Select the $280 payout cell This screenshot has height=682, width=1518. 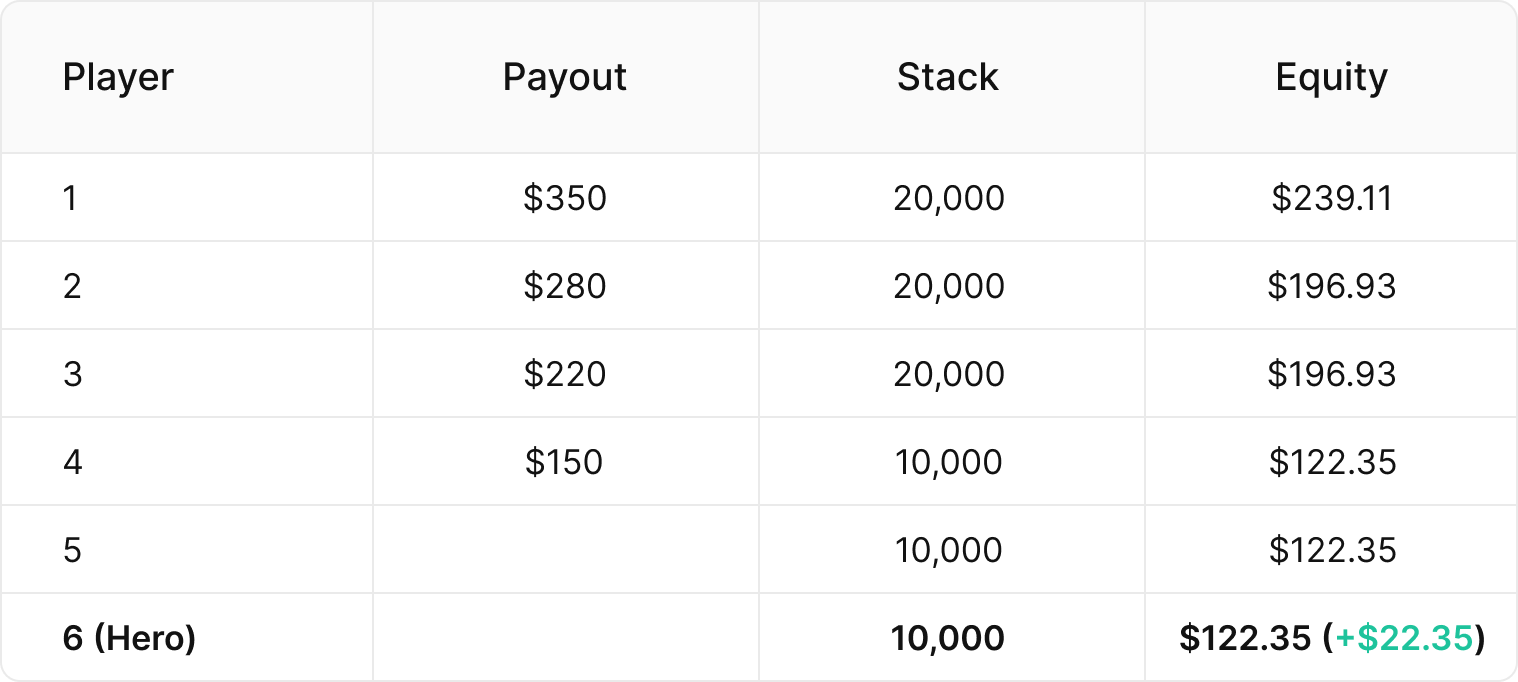coord(565,286)
